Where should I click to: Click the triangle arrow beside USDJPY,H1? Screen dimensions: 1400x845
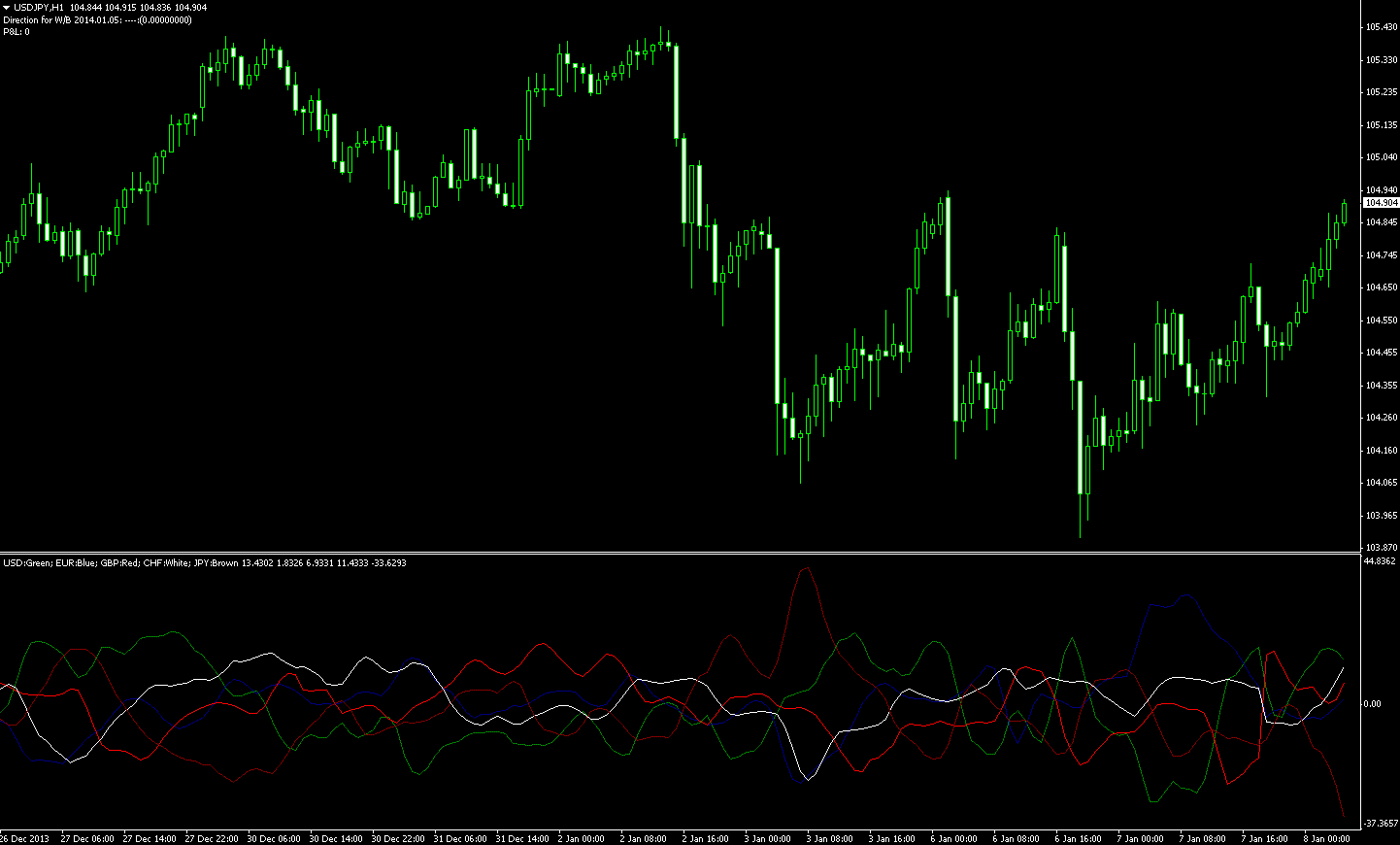7,8
